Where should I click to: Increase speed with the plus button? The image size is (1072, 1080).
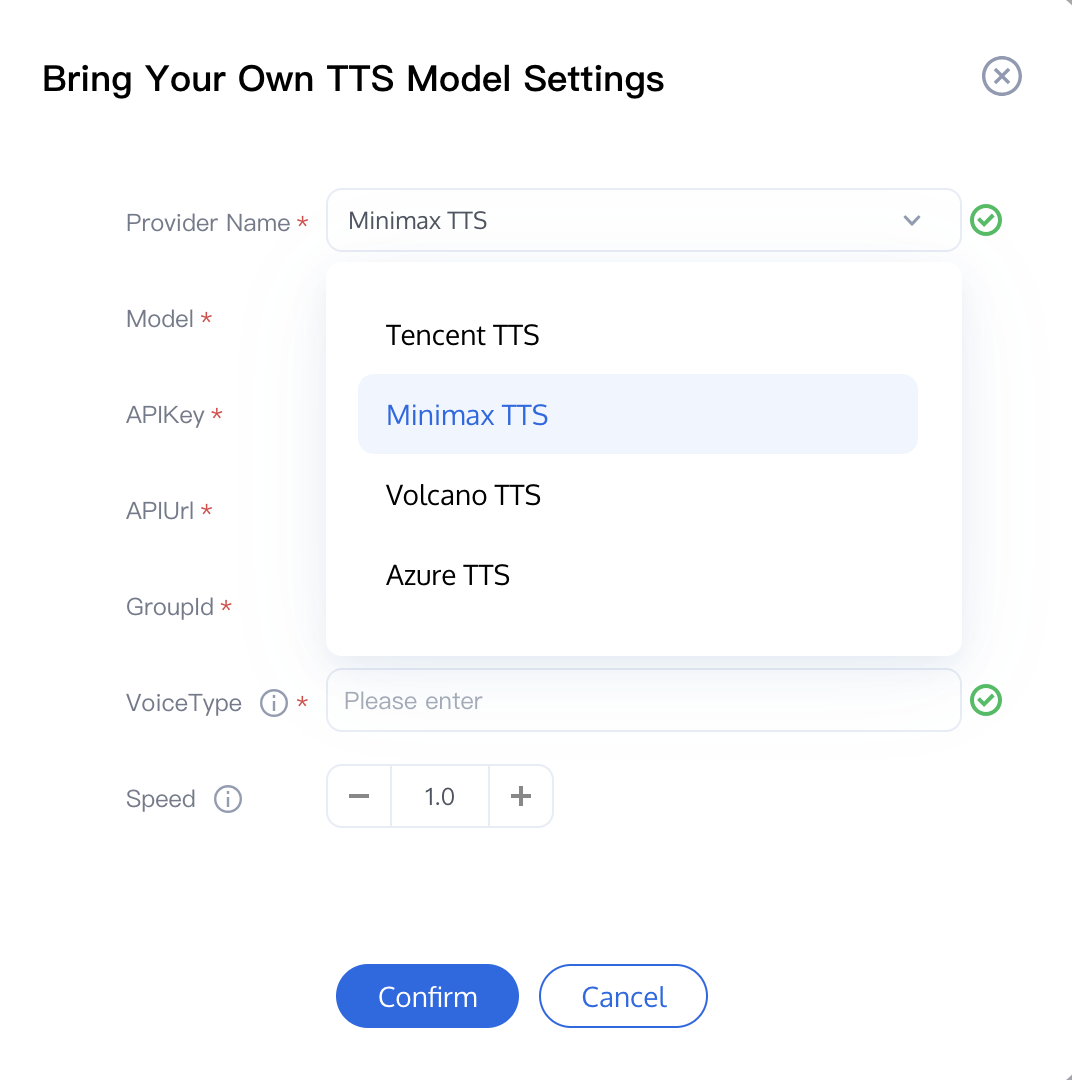520,796
